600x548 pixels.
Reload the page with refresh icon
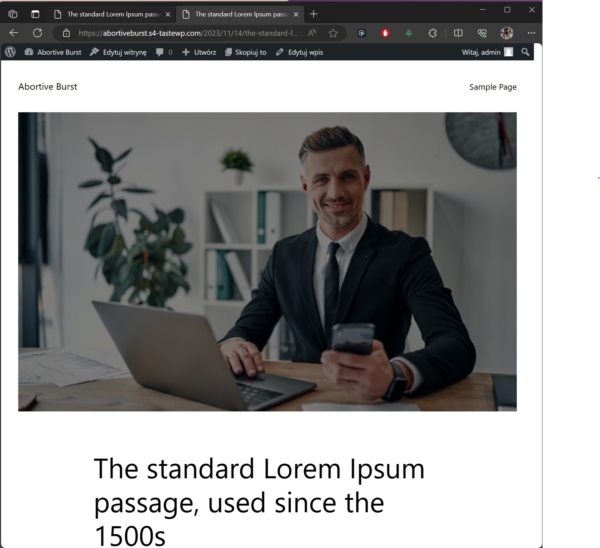coord(37,33)
